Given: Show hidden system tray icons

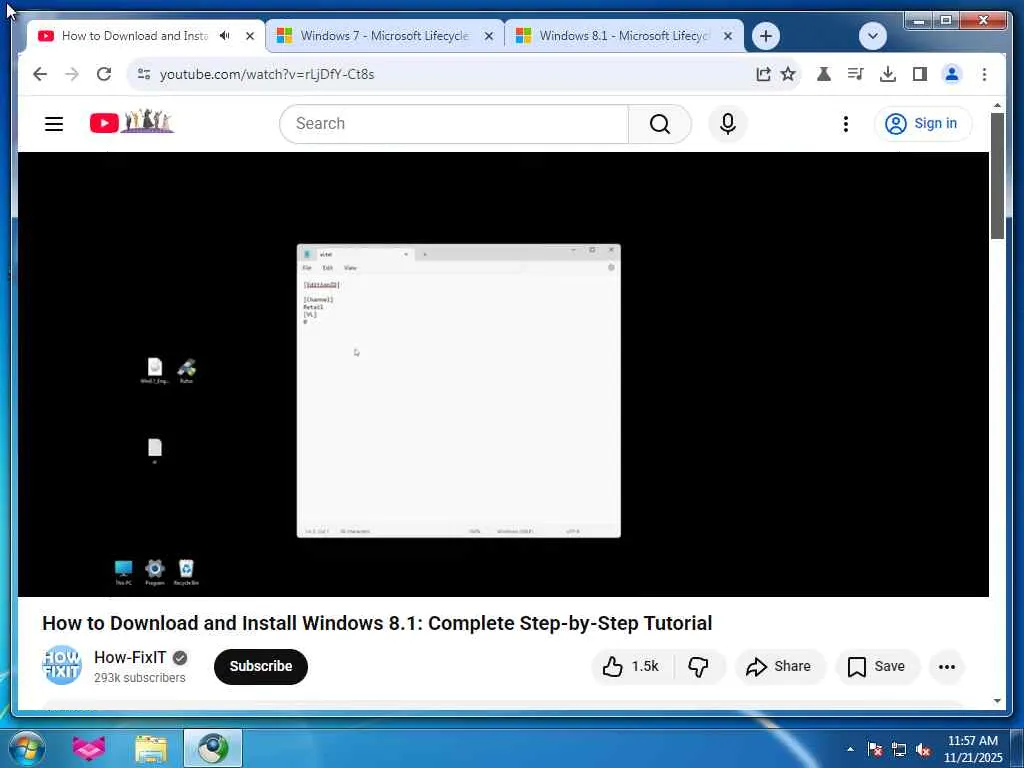Looking at the screenshot, I should tap(850, 749).
